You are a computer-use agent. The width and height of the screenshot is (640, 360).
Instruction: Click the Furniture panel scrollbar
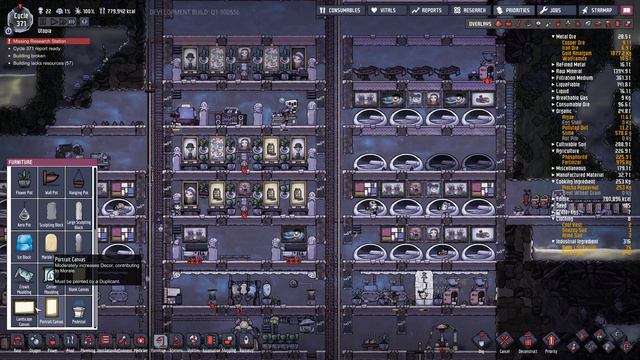[95, 247]
